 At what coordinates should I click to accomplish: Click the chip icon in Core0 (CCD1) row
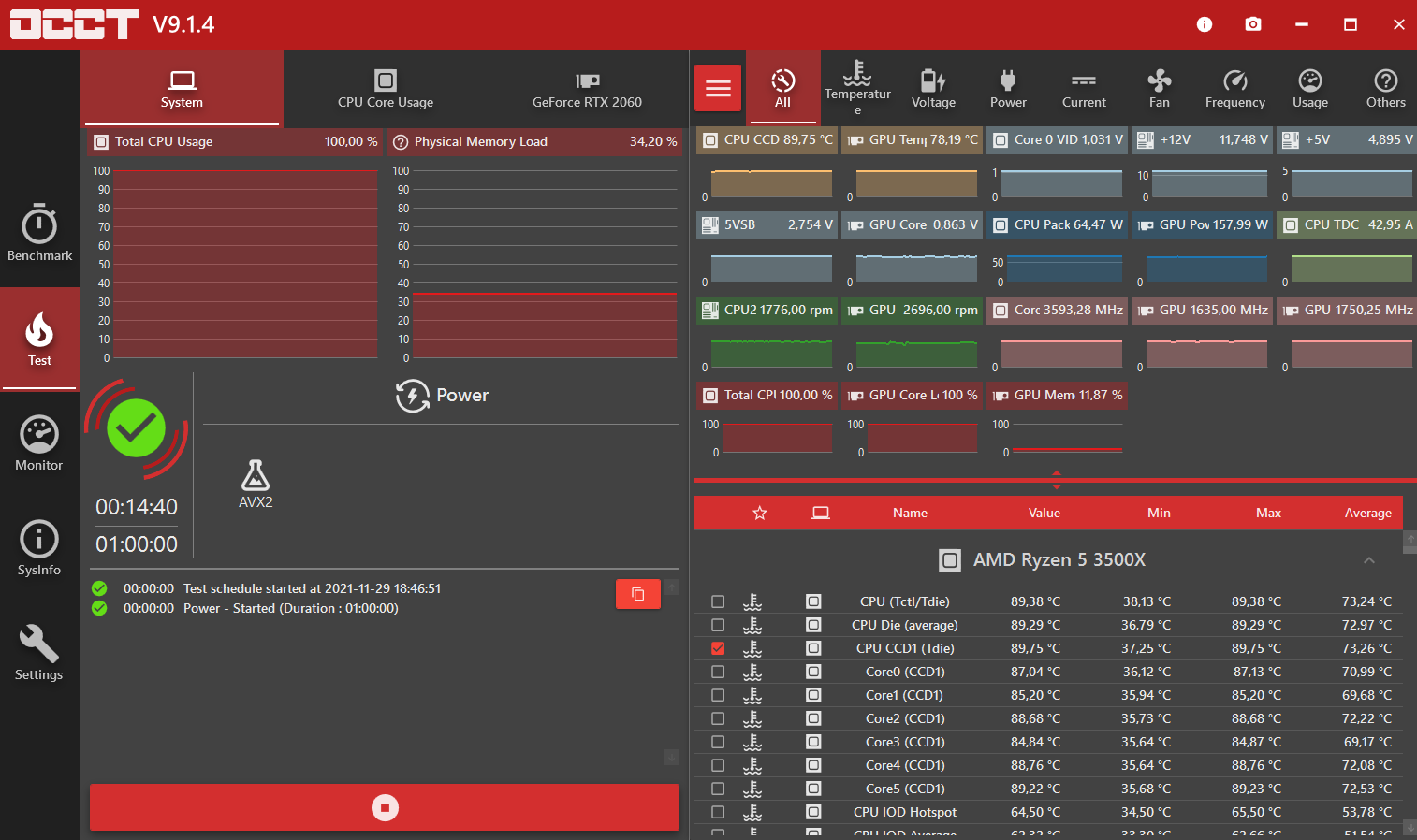[x=813, y=672]
